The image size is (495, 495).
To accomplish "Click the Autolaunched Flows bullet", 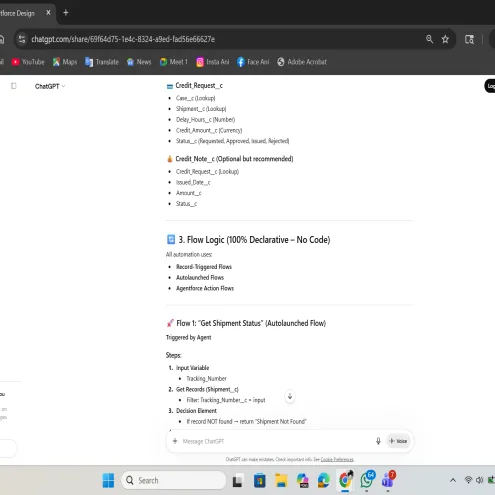I will point(200,277).
